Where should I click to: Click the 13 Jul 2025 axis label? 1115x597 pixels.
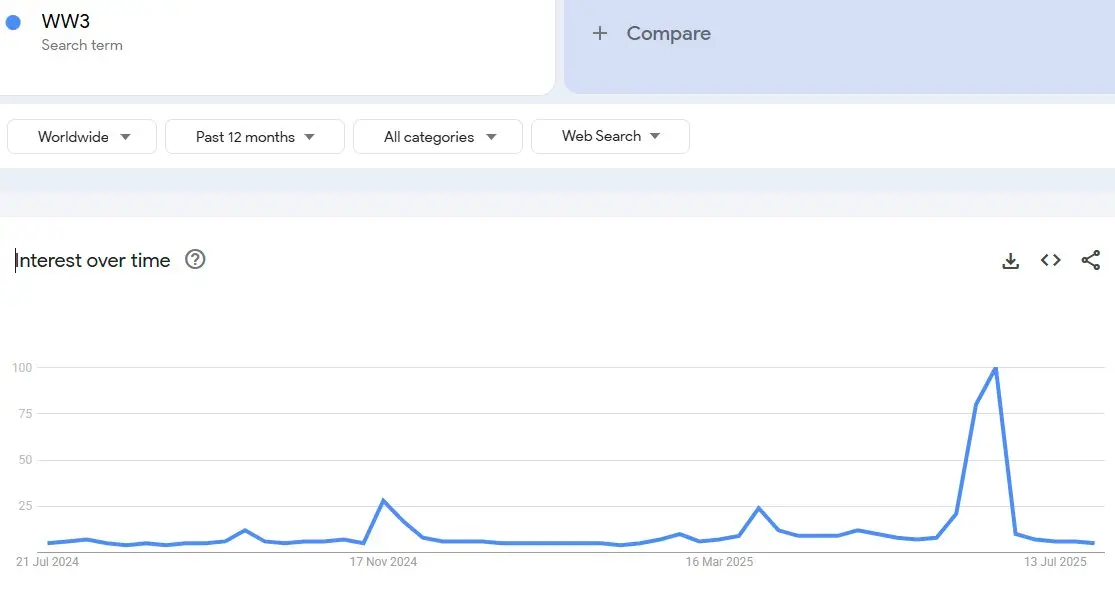coord(1055,562)
